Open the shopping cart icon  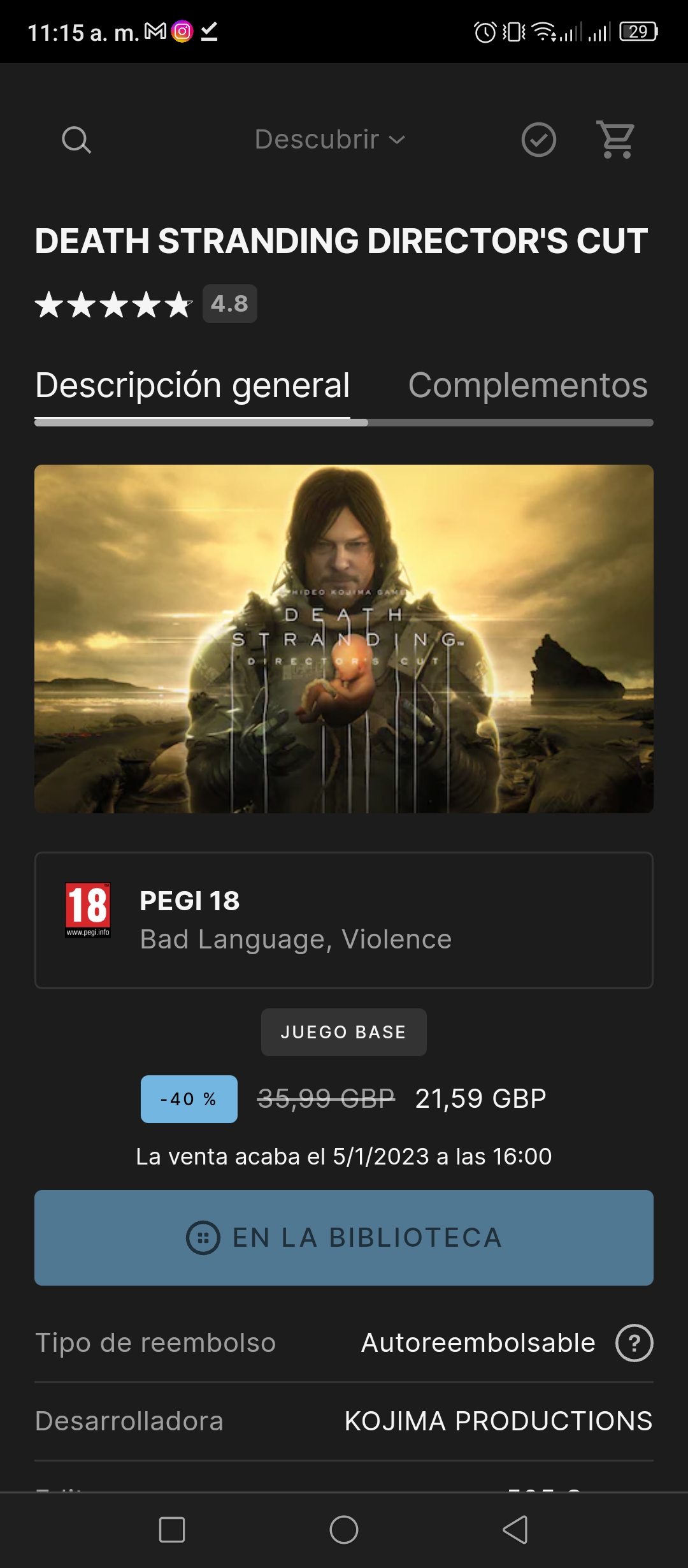(617, 139)
